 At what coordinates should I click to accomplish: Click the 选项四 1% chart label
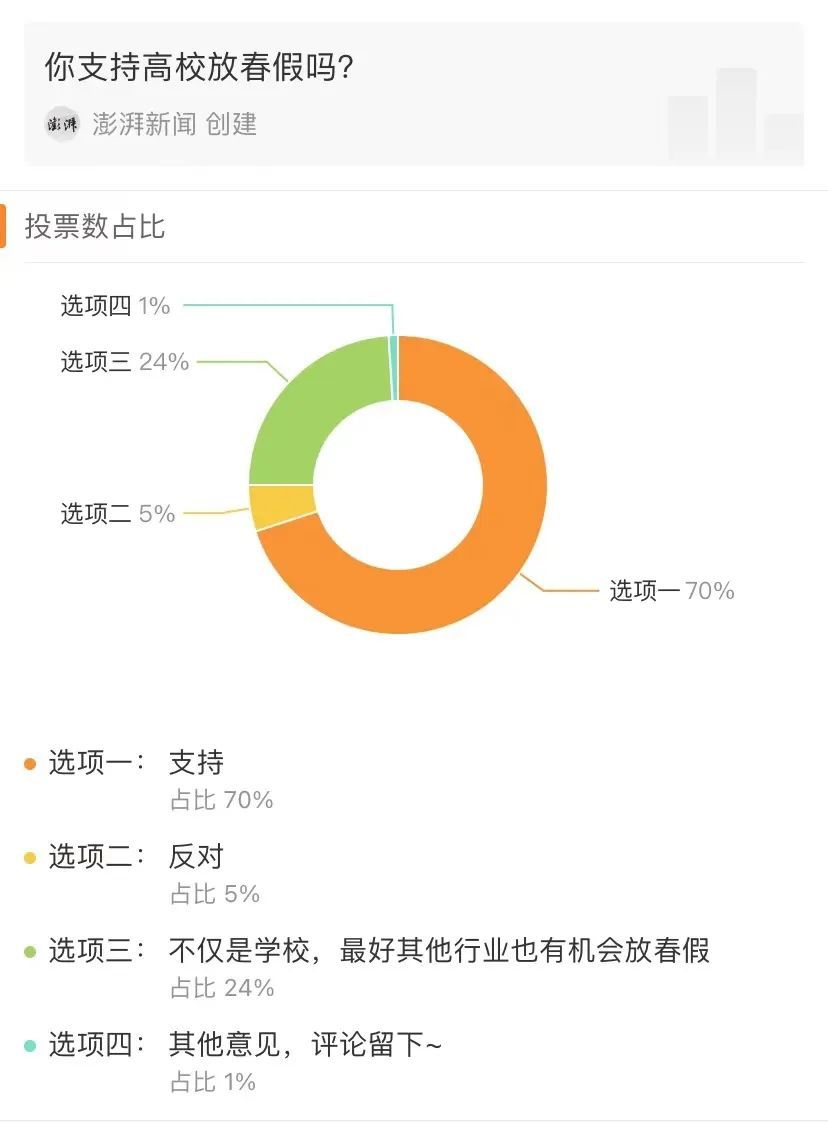point(115,306)
